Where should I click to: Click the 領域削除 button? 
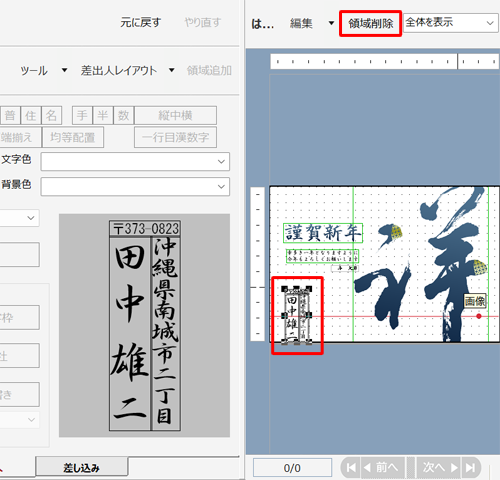click(x=371, y=23)
